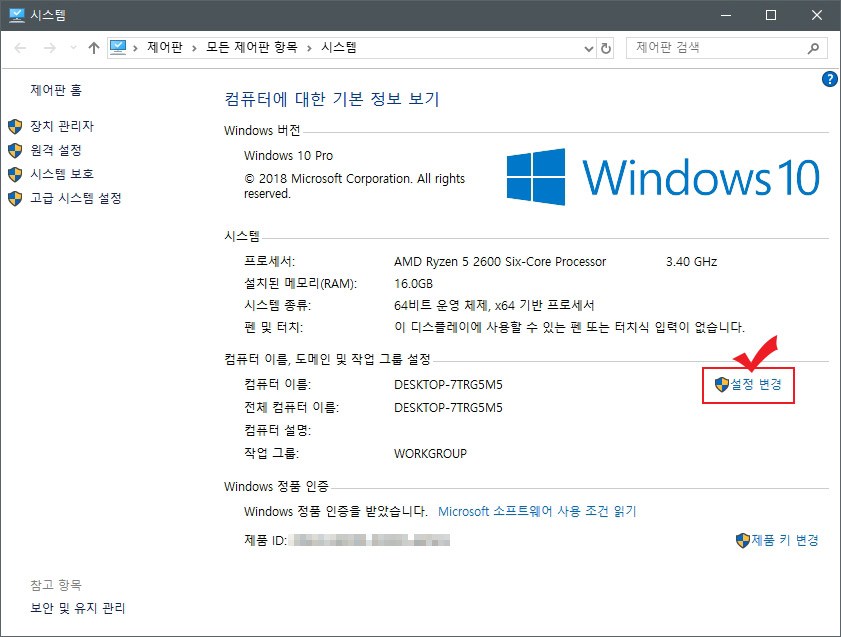Viewport: 841px width, 637px height.
Task: Open 제어판 홈 link
Action: [x=56, y=90]
